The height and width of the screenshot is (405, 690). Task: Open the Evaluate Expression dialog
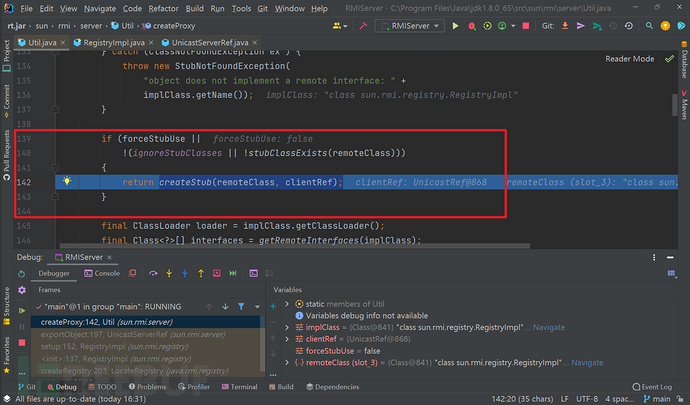(253, 273)
